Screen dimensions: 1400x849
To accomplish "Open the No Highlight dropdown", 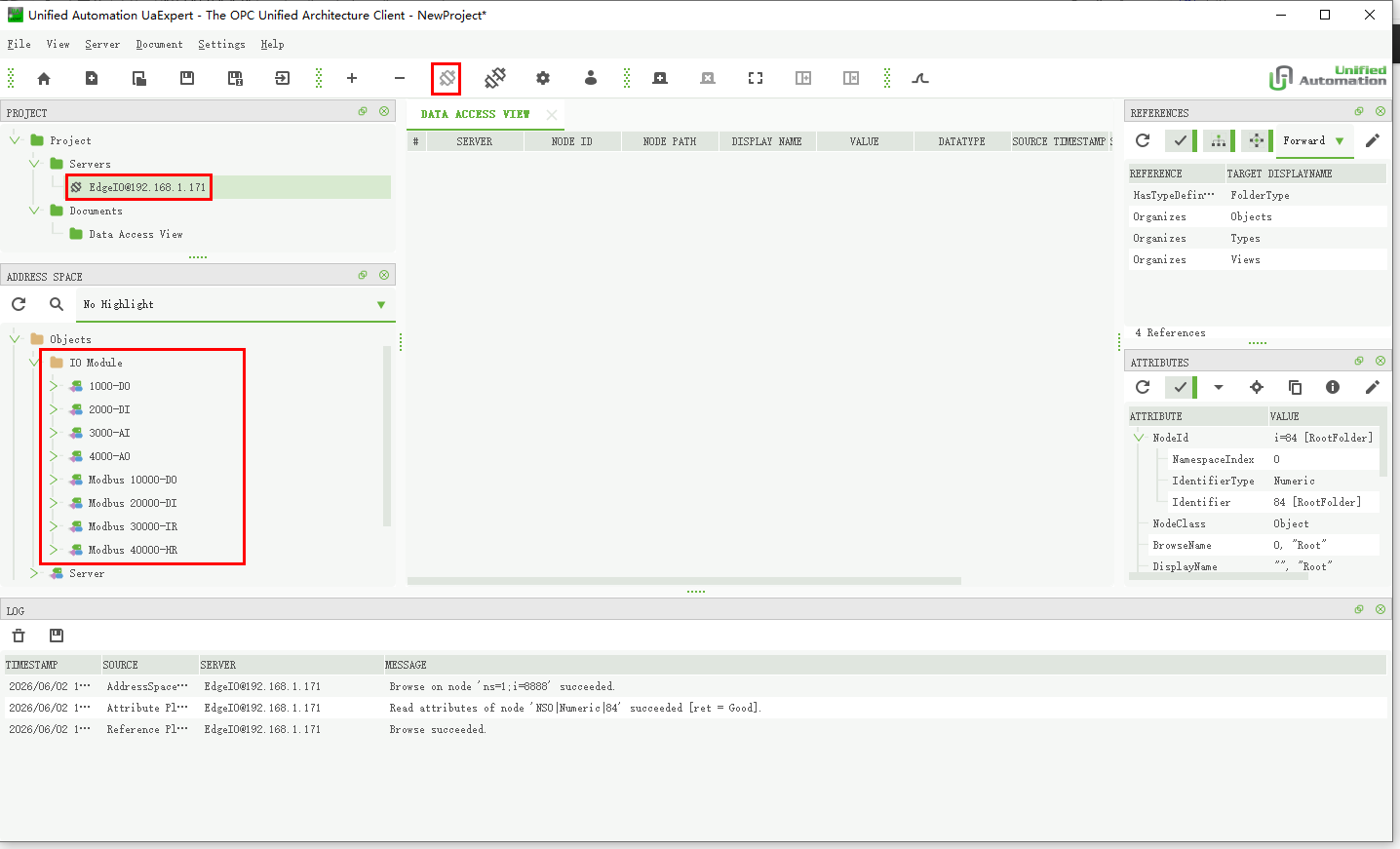I will click(235, 304).
